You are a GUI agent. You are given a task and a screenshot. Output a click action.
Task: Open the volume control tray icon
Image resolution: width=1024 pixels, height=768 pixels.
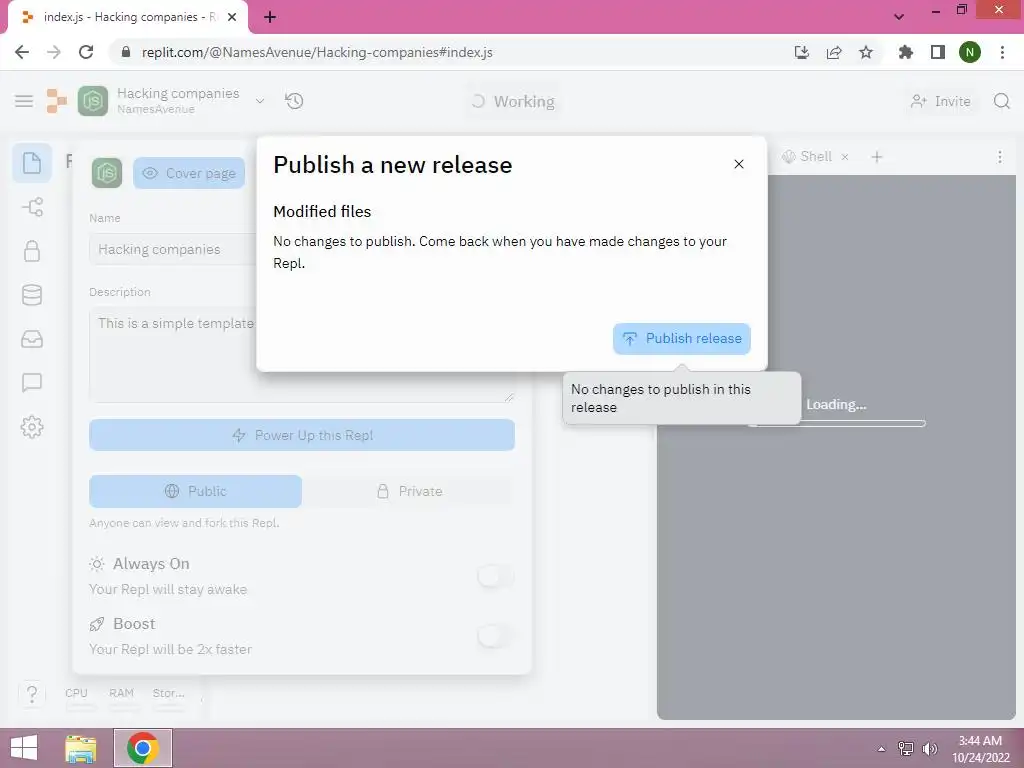point(929,749)
